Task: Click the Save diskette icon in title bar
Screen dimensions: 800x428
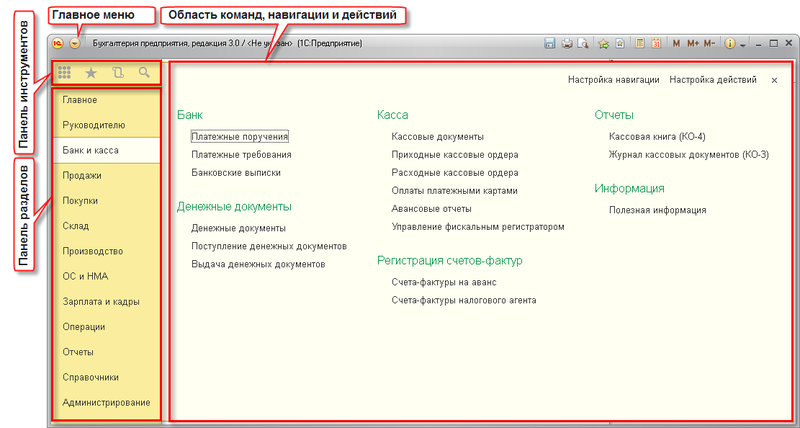Action: pyautogui.click(x=549, y=44)
